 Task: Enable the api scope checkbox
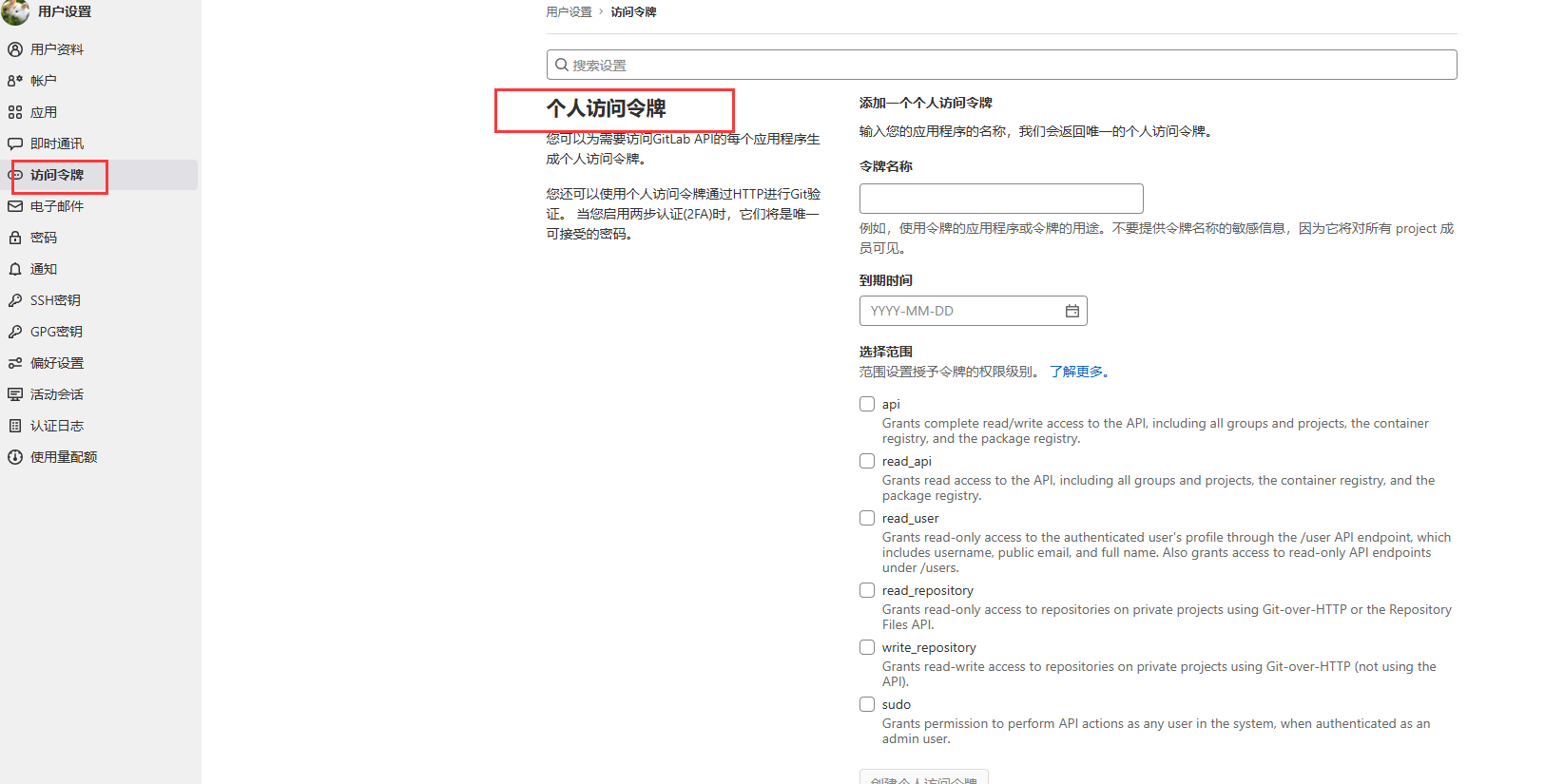coord(867,404)
